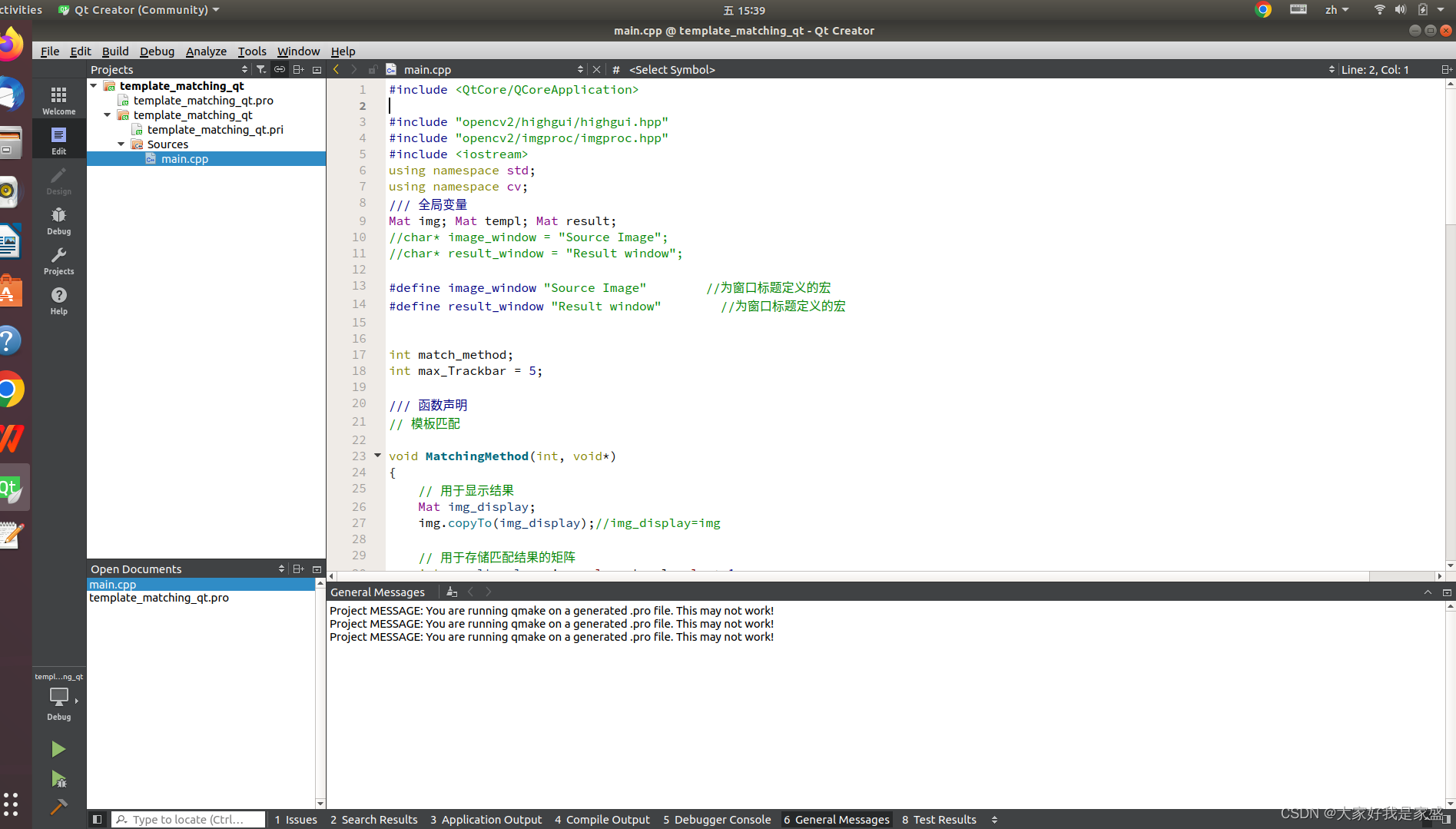Image resolution: width=1456 pixels, height=829 pixels.
Task: Split the Projects side pane
Action: pyautogui.click(x=298, y=69)
